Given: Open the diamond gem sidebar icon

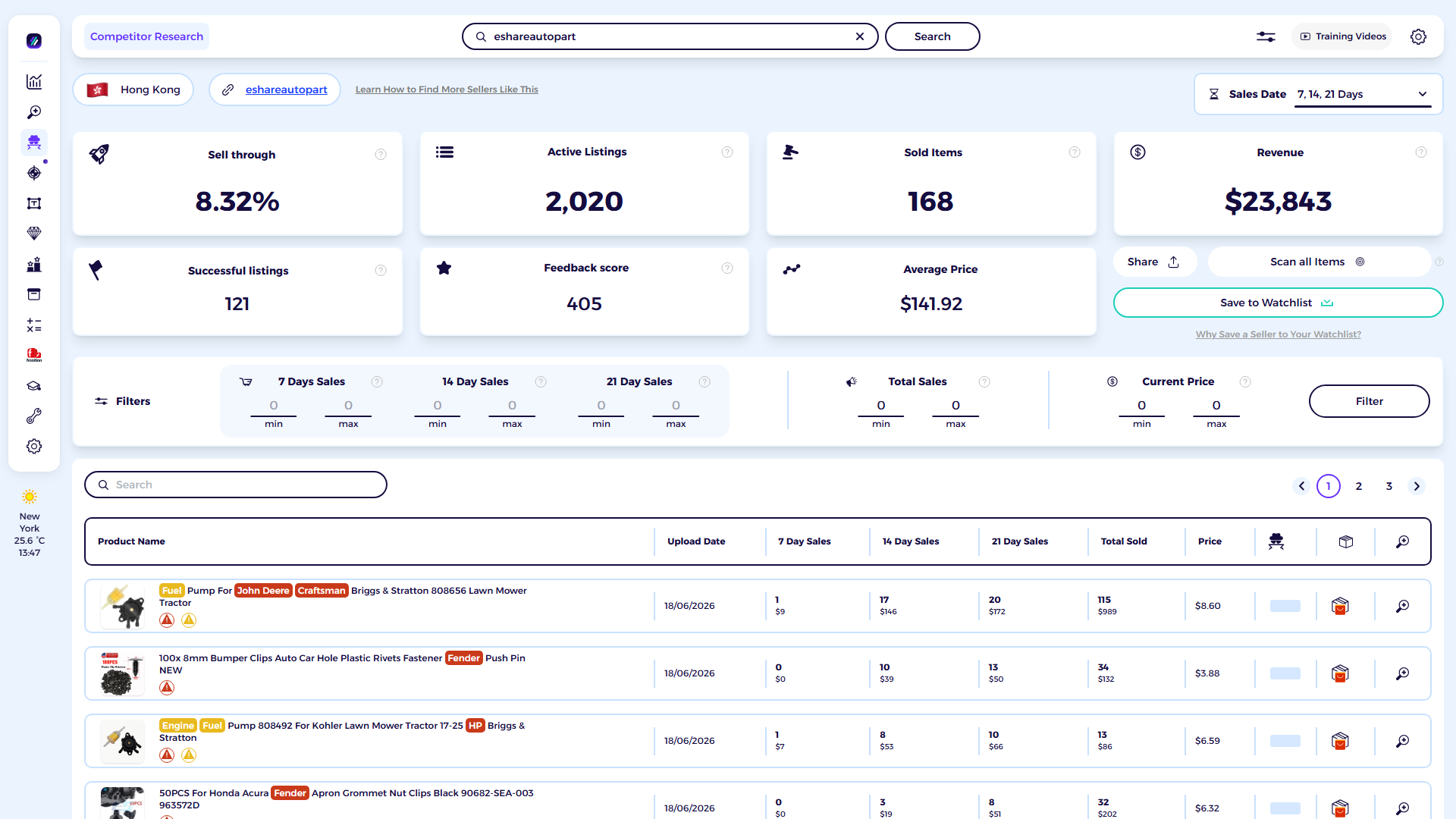Looking at the screenshot, I should [x=34, y=234].
